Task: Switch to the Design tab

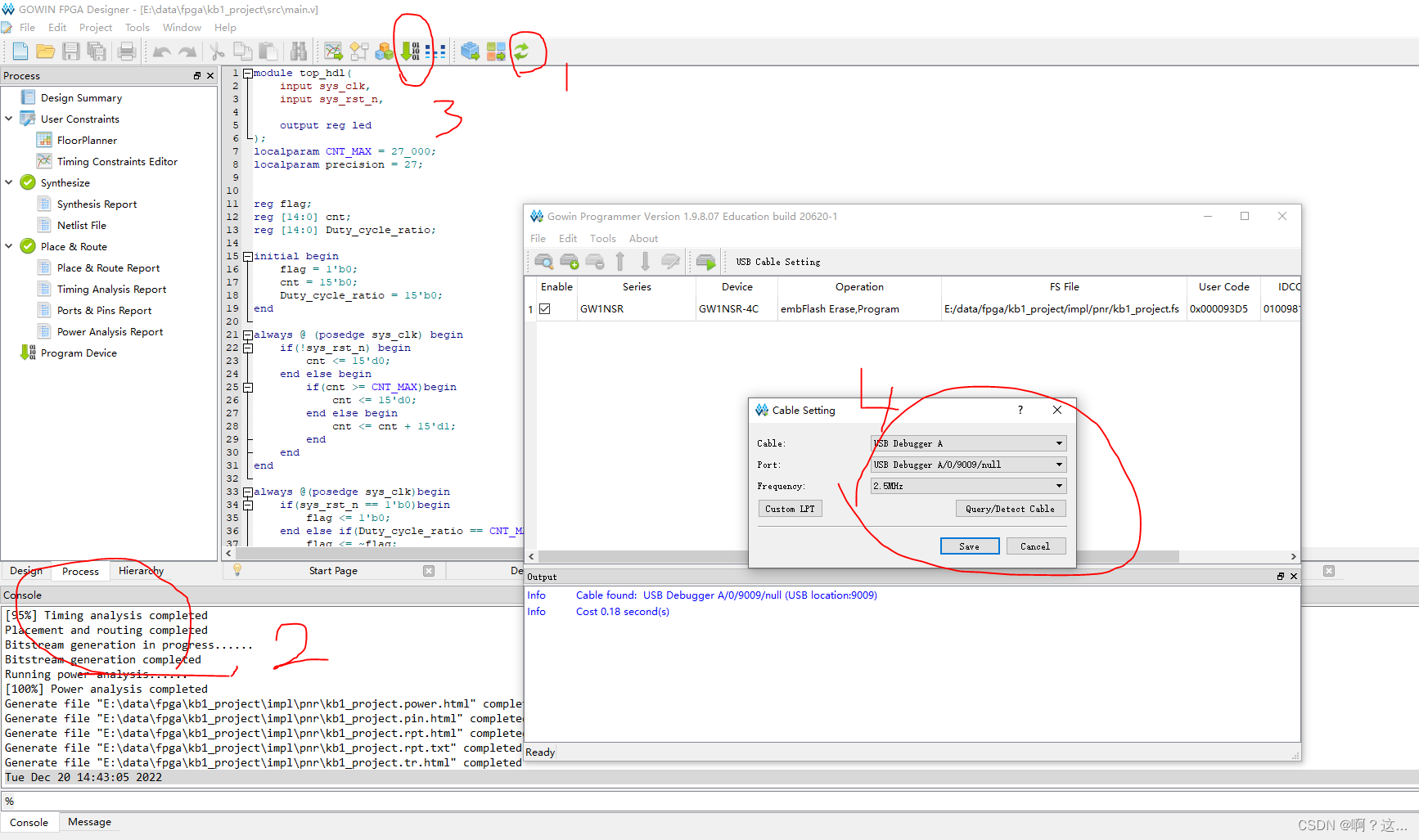Action: coord(26,571)
